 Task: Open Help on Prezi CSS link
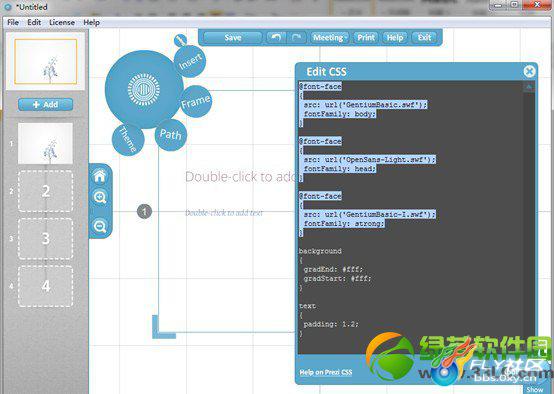[x=326, y=372]
